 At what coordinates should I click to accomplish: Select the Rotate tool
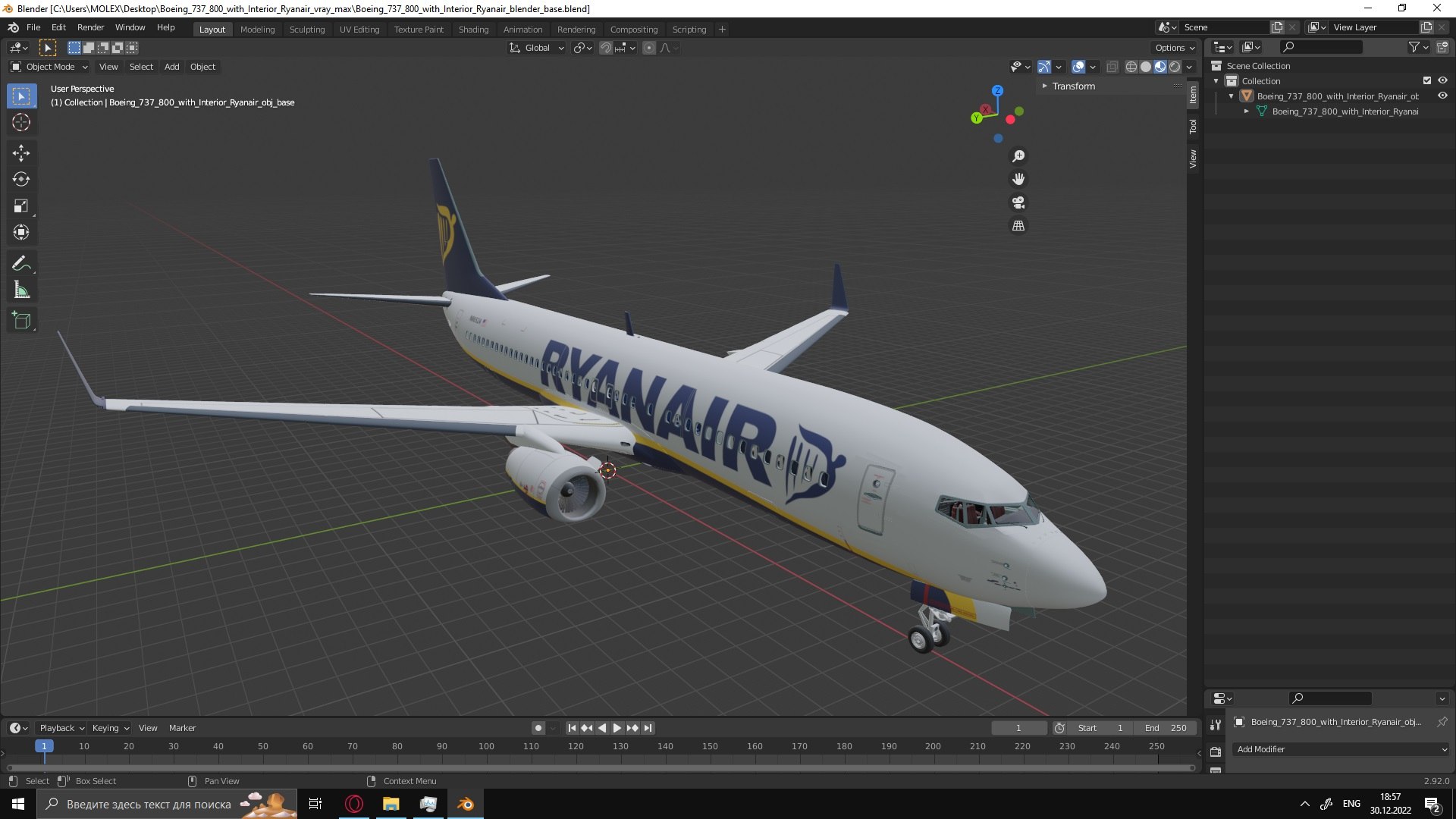point(21,180)
